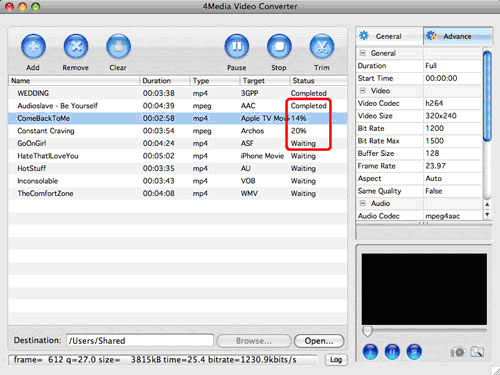
Task: Click the settings panel vertical scrollbar thumb
Action: coord(487,96)
